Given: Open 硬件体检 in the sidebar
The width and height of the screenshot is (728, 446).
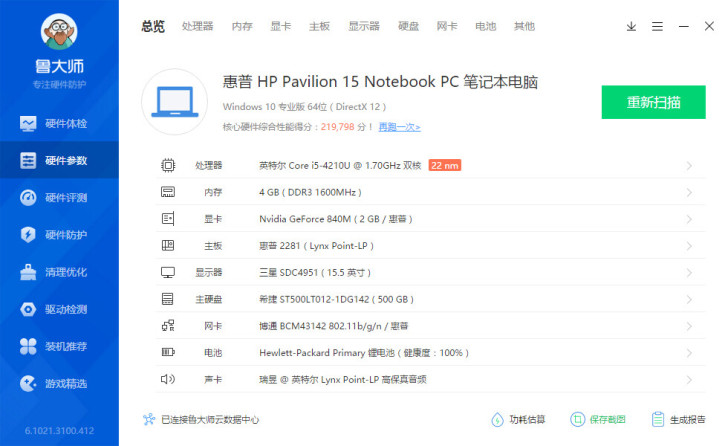Looking at the screenshot, I should click(x=59, y=123).
